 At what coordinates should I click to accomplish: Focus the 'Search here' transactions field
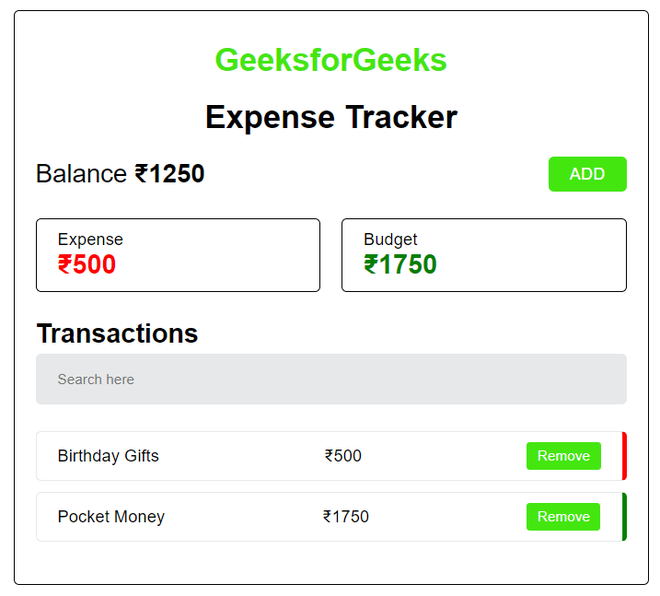coord(331,379)
